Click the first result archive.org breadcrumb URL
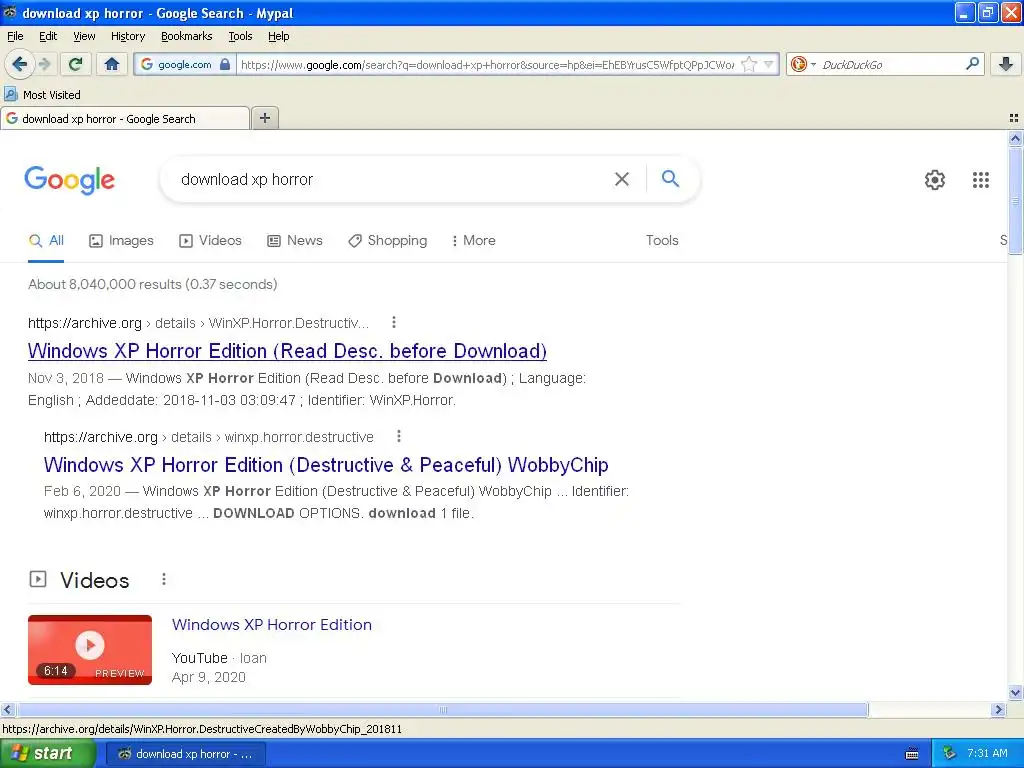This screenshot has width=1024, height=768. pos(198,323)
